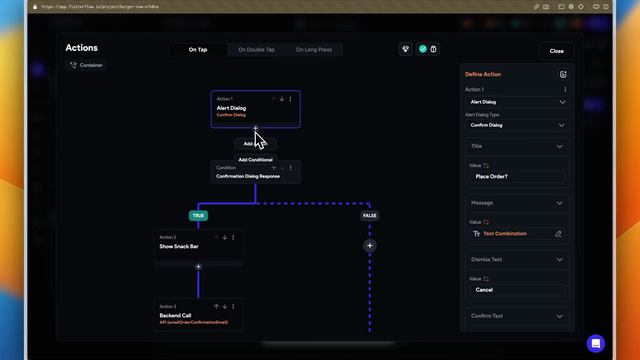Click the Cancel dismiss text field
The image size is (640, 360).
point(517,290)
